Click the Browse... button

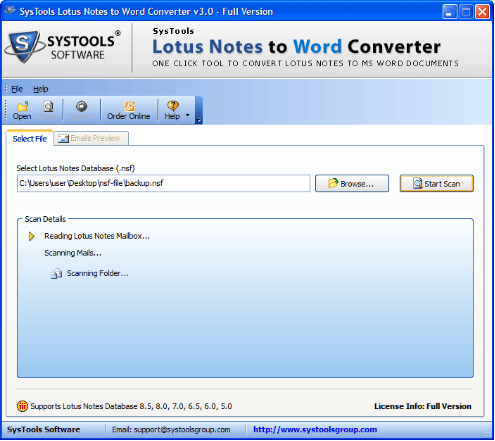coord(352,183)
